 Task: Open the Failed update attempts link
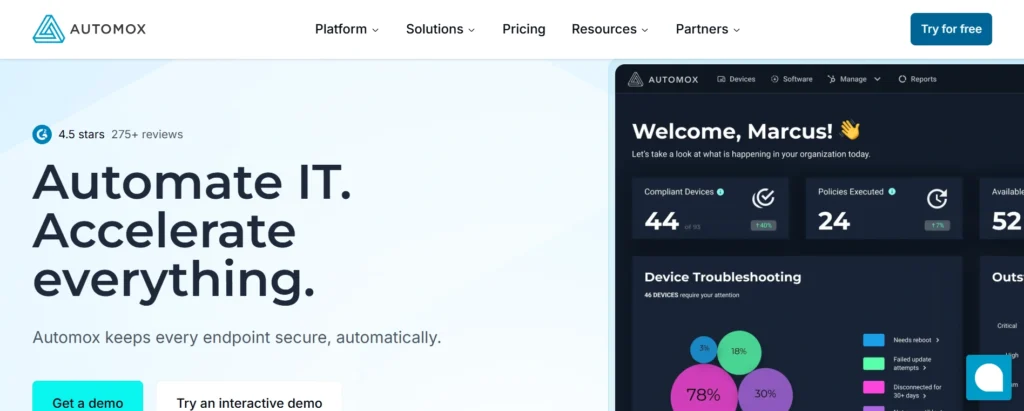point(912,364)
